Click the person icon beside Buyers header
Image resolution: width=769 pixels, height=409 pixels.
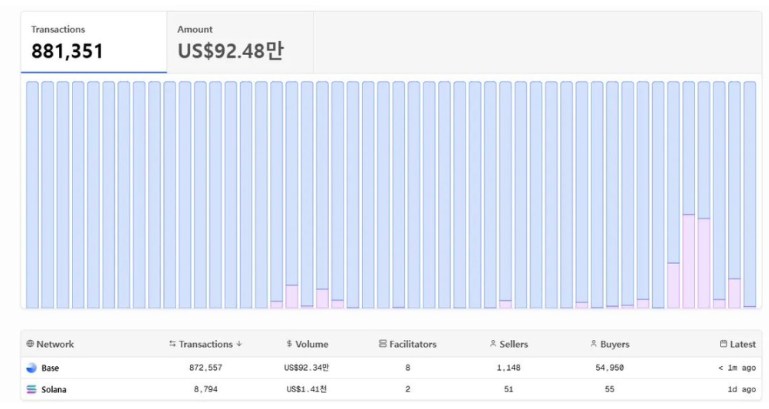click(593, 344)
